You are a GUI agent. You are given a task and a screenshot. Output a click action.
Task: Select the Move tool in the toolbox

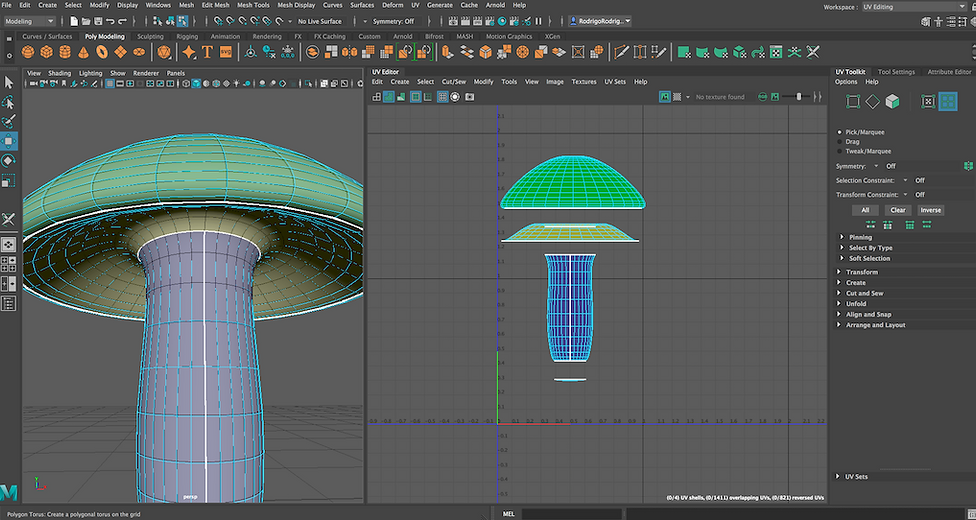[9, 141]
